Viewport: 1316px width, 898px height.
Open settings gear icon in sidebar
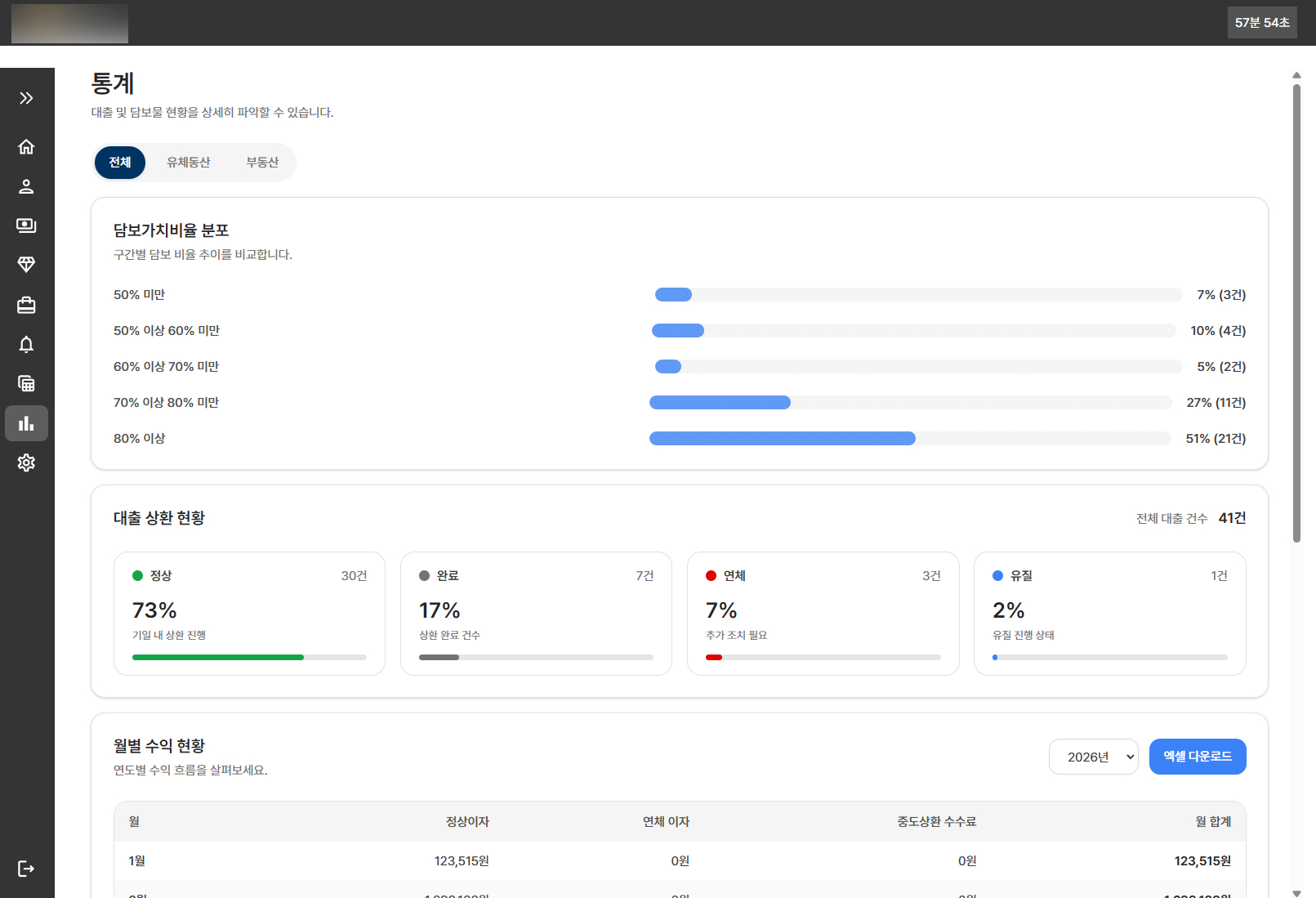pyautogui.click(x=26, y=462)
